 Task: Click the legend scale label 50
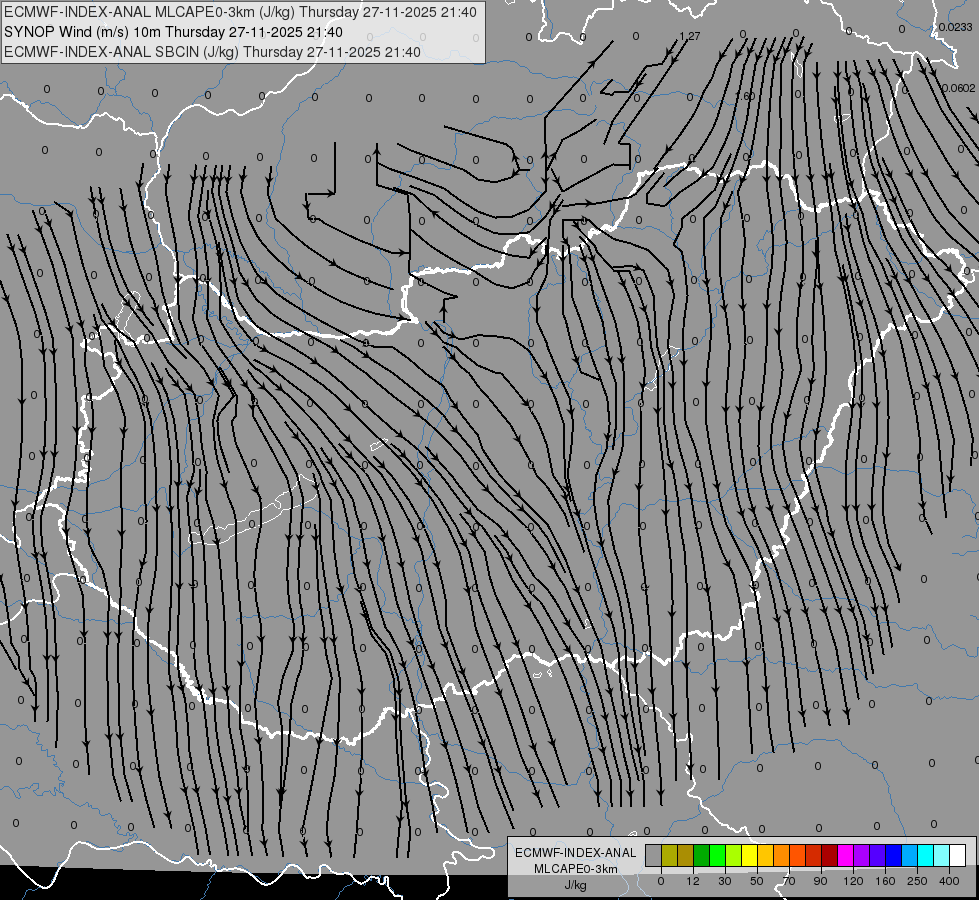[757, 881]
